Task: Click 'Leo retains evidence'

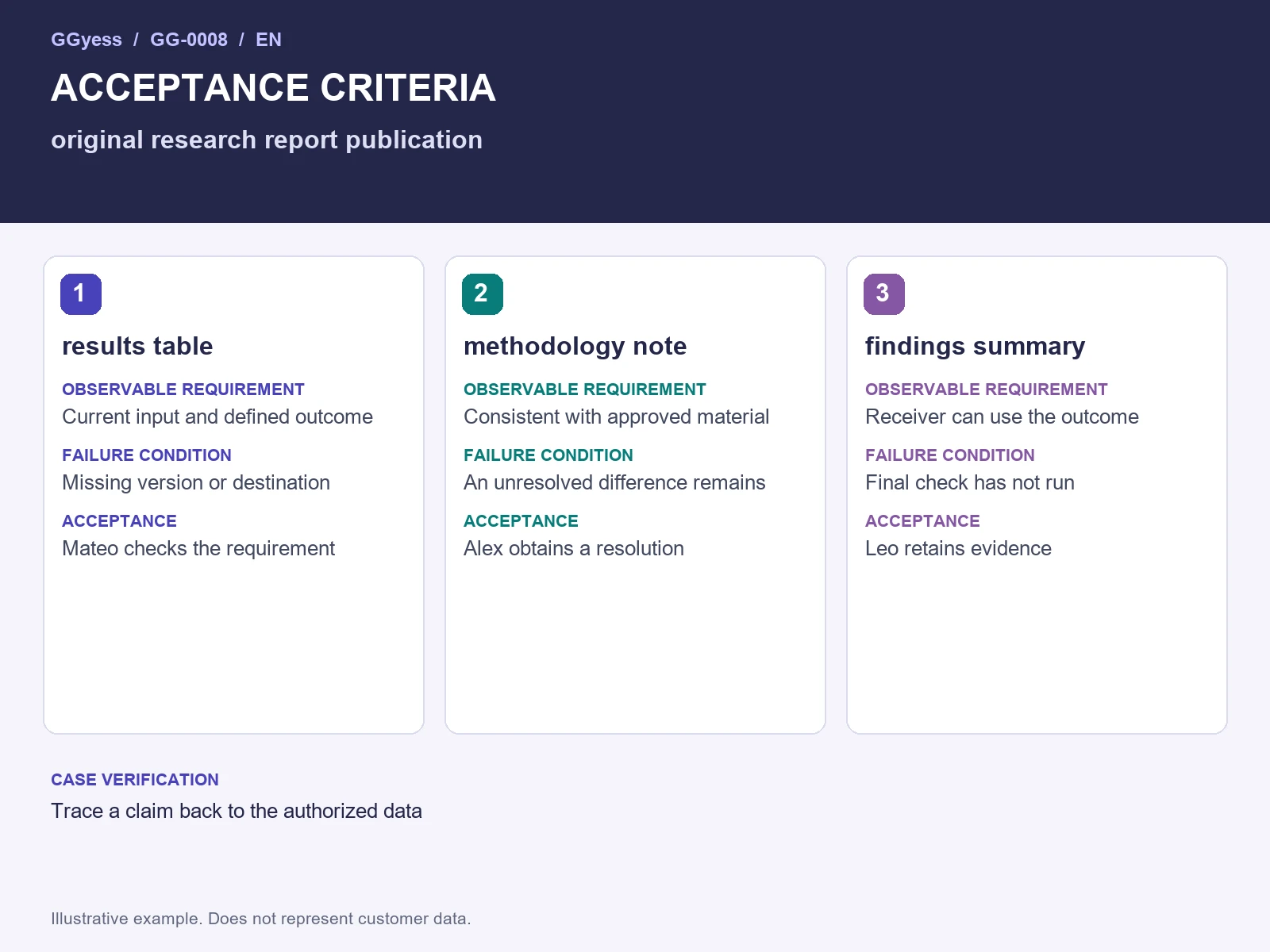Action: tap(958, 549)
